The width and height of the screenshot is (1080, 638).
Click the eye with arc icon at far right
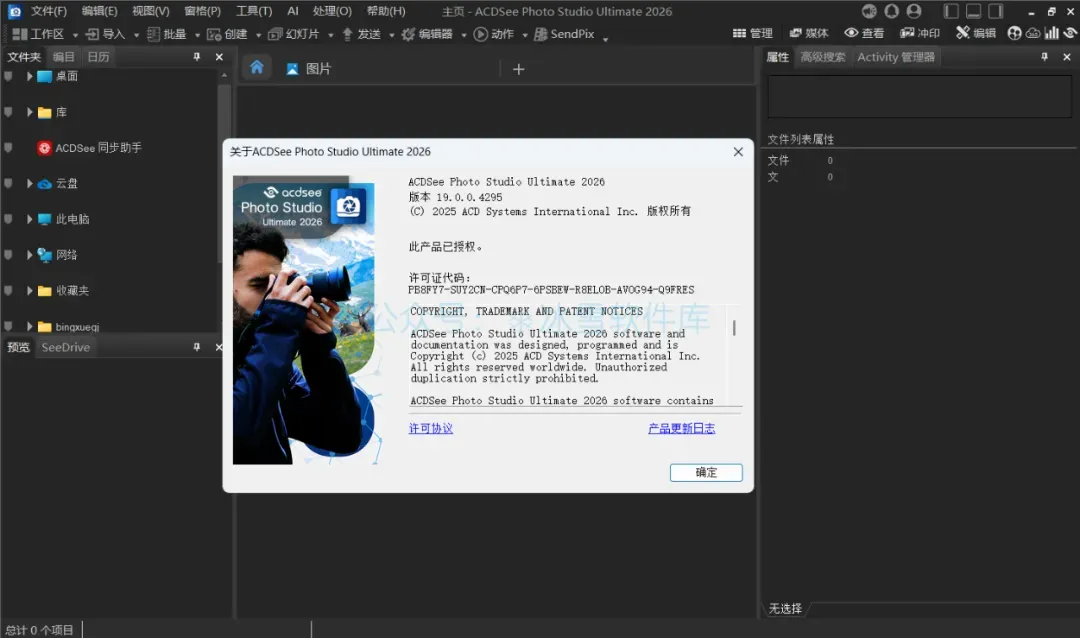[1070, 33]
